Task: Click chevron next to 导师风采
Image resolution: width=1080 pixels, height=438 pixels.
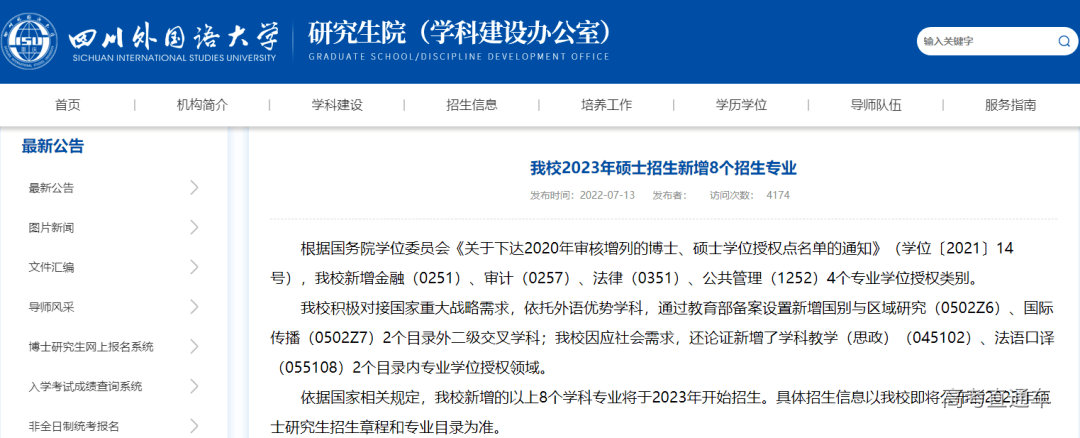Action: point(194,307)
